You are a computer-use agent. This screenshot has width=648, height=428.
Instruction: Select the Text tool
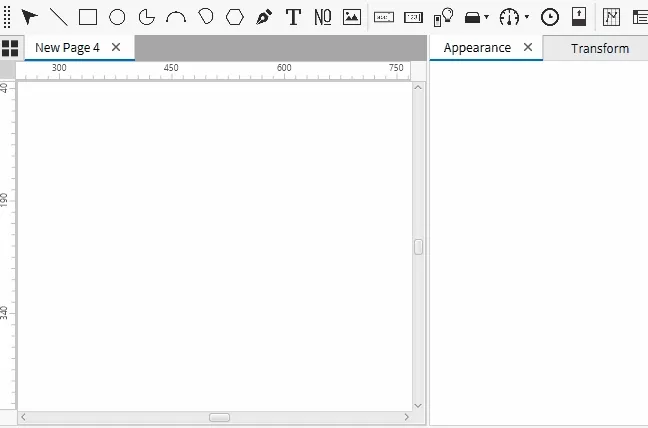[293, 17]
